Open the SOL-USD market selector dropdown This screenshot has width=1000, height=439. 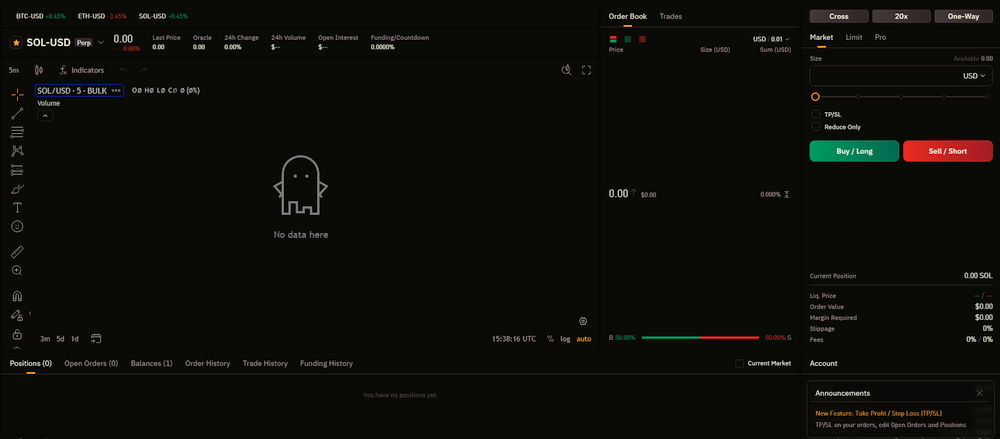(x=101, y=43)
